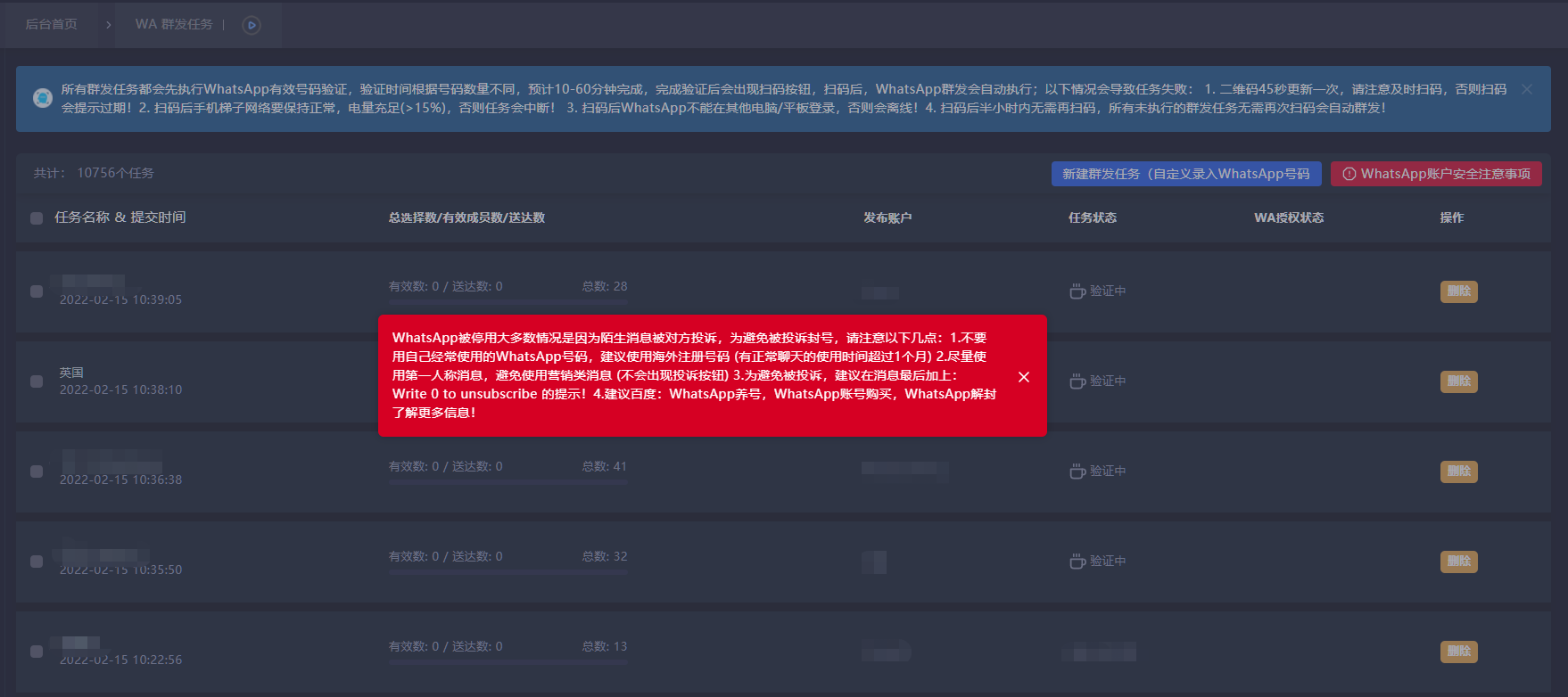
Task: Click the warning icon in WhatsApp账户安全注意事项 button
Action: (1349, 174)
